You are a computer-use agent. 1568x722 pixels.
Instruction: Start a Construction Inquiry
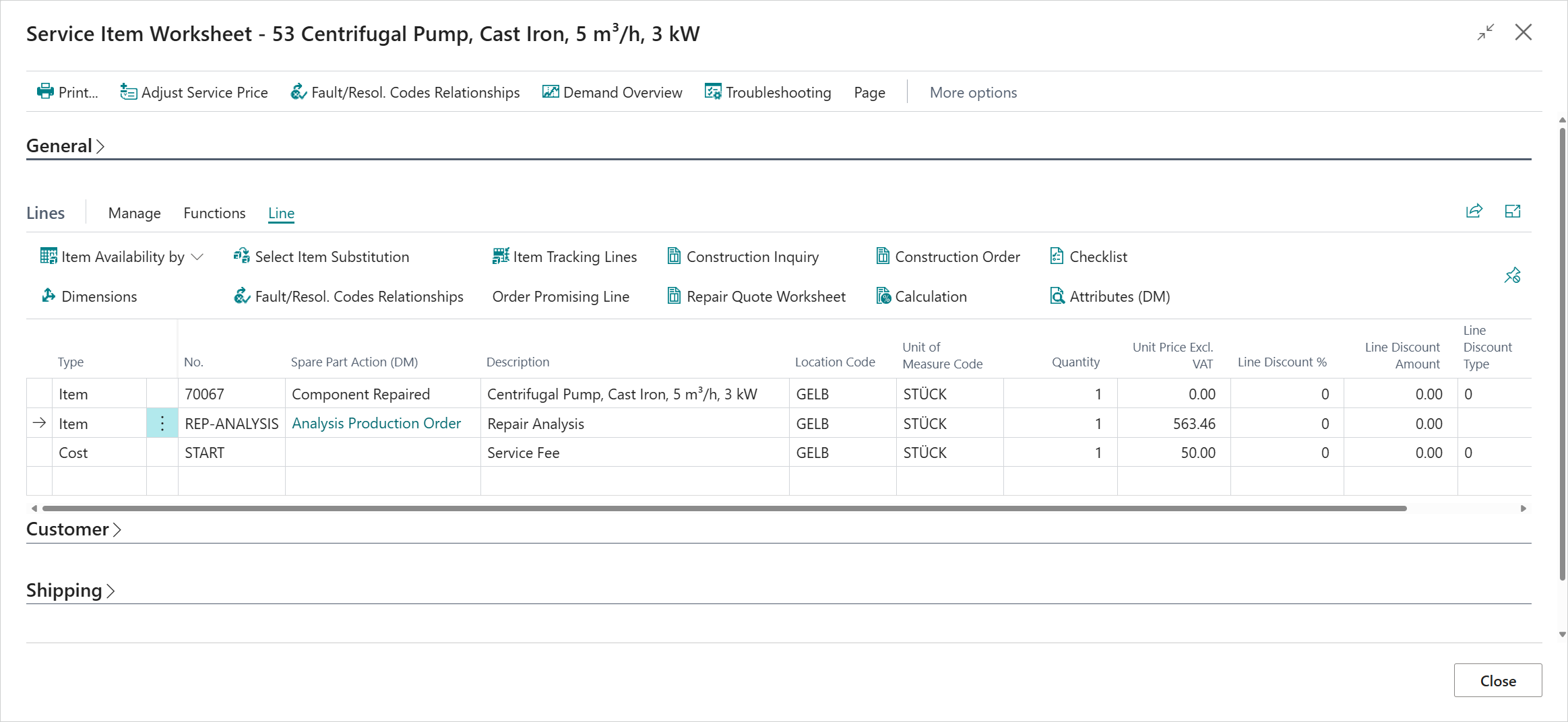tap(741, 257)
